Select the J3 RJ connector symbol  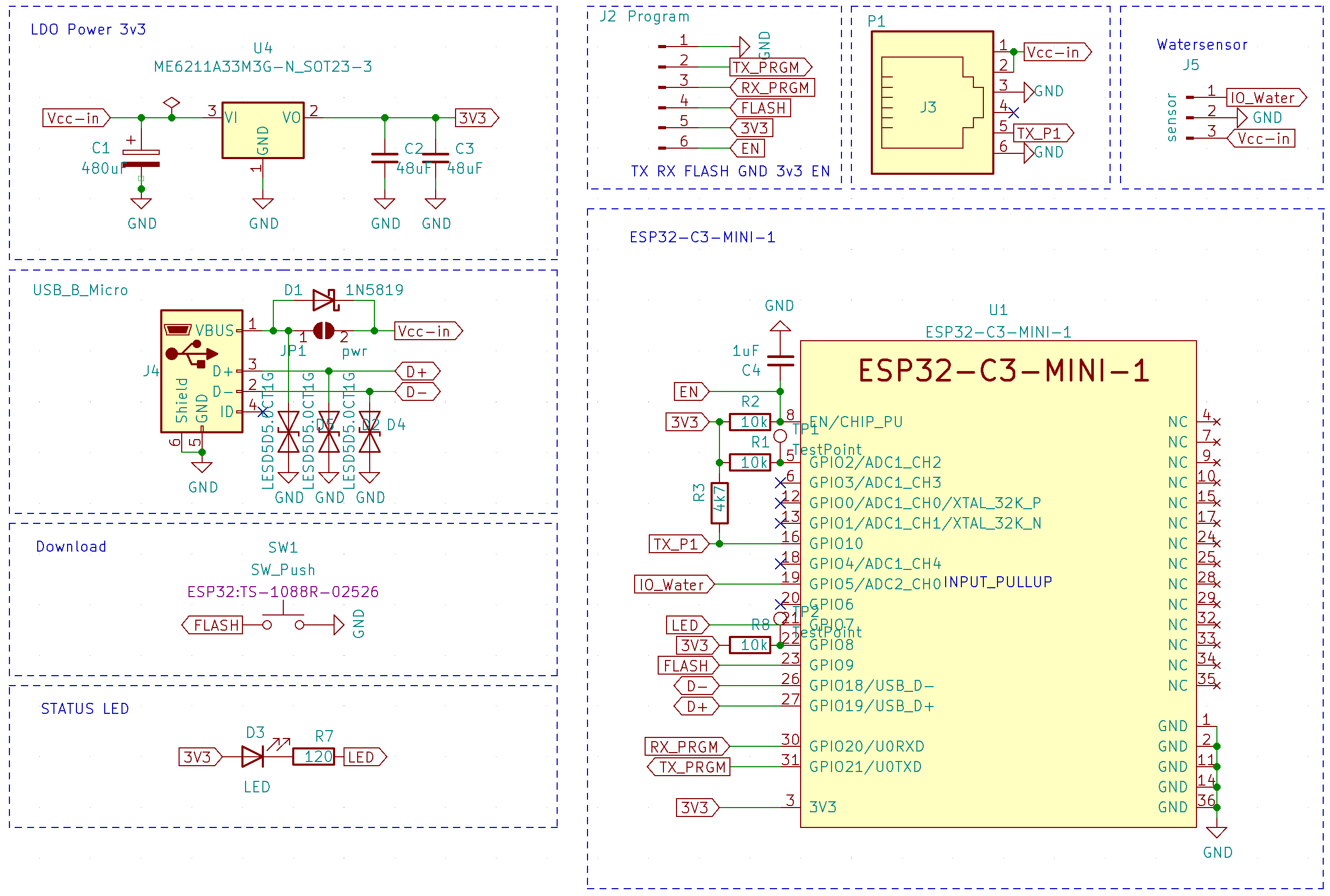click(932, 103)
